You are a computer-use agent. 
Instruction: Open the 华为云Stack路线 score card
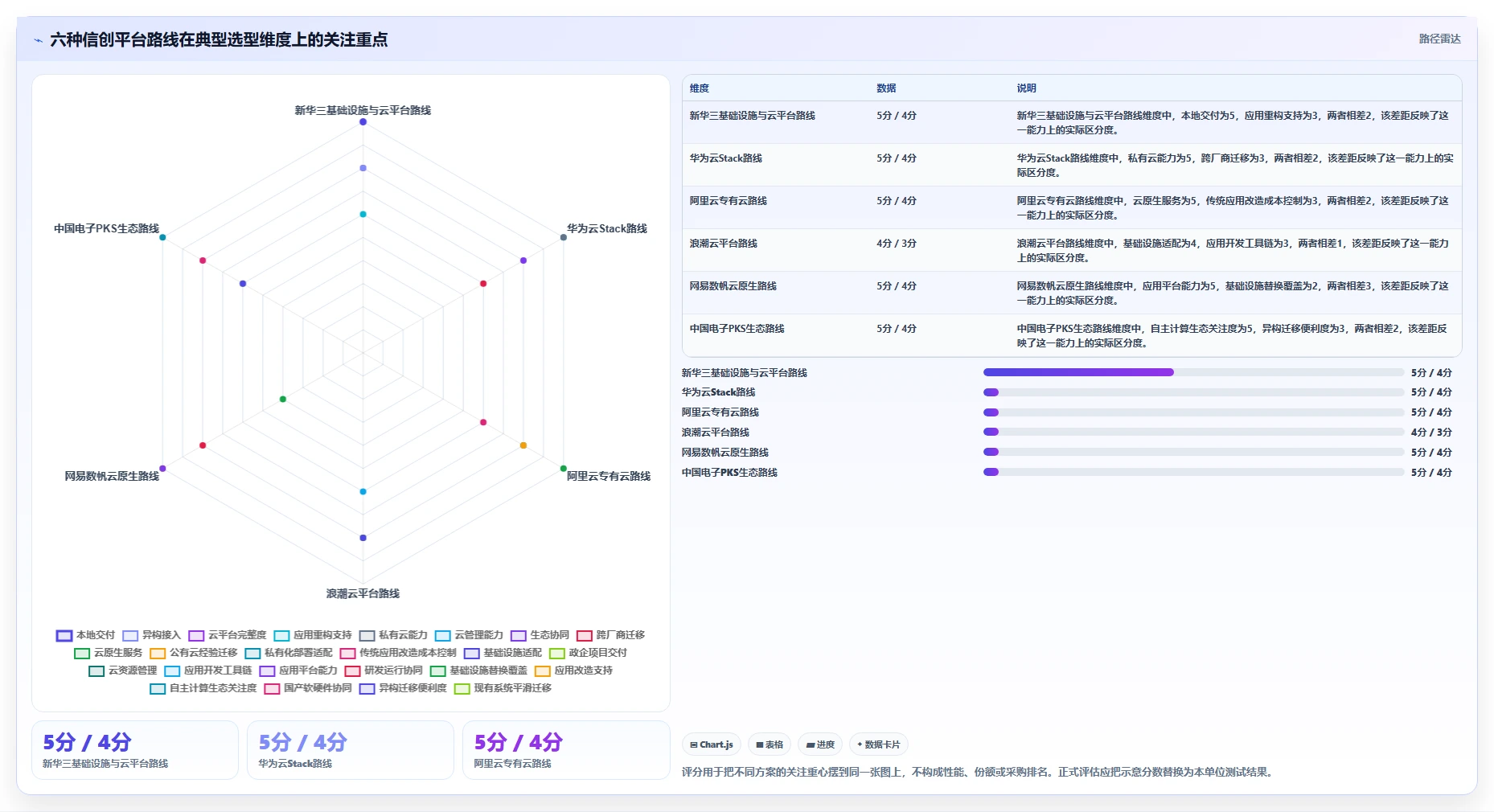[x=351, y=750]
